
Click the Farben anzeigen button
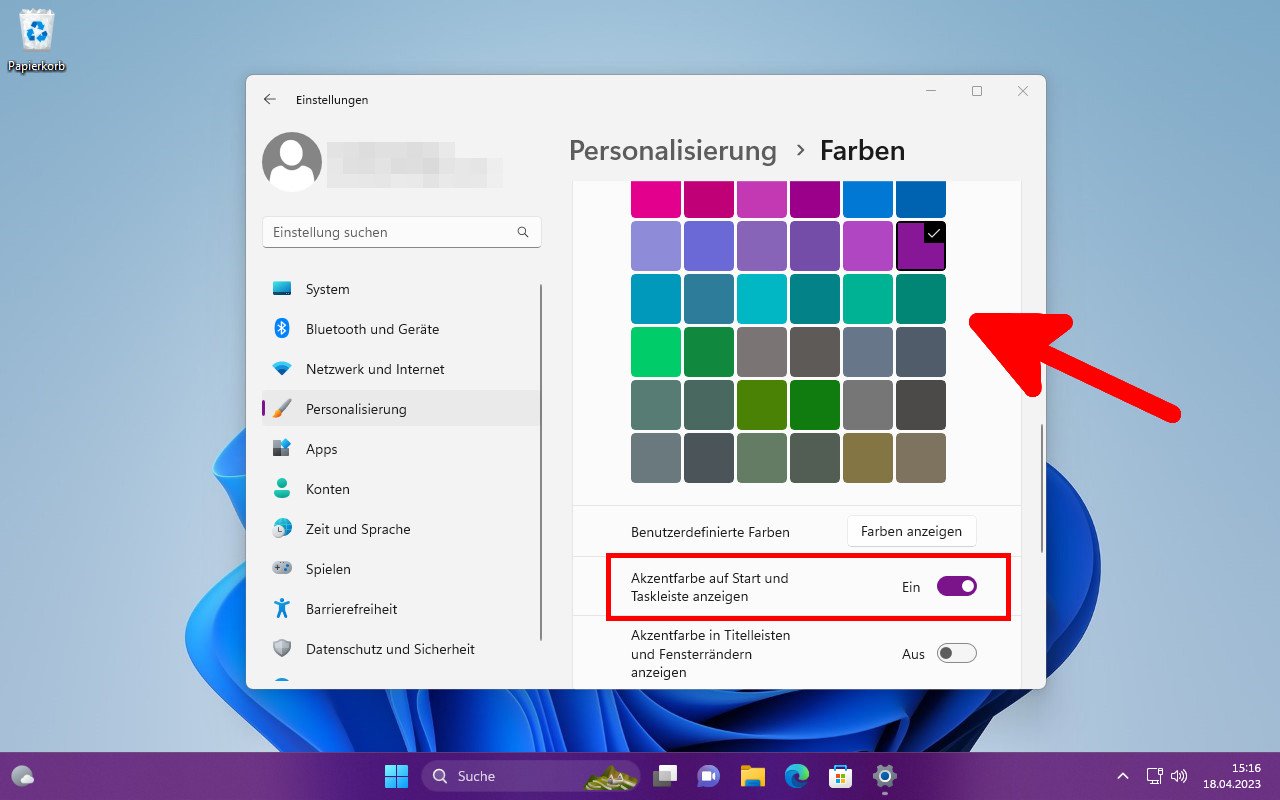(911, 531)
